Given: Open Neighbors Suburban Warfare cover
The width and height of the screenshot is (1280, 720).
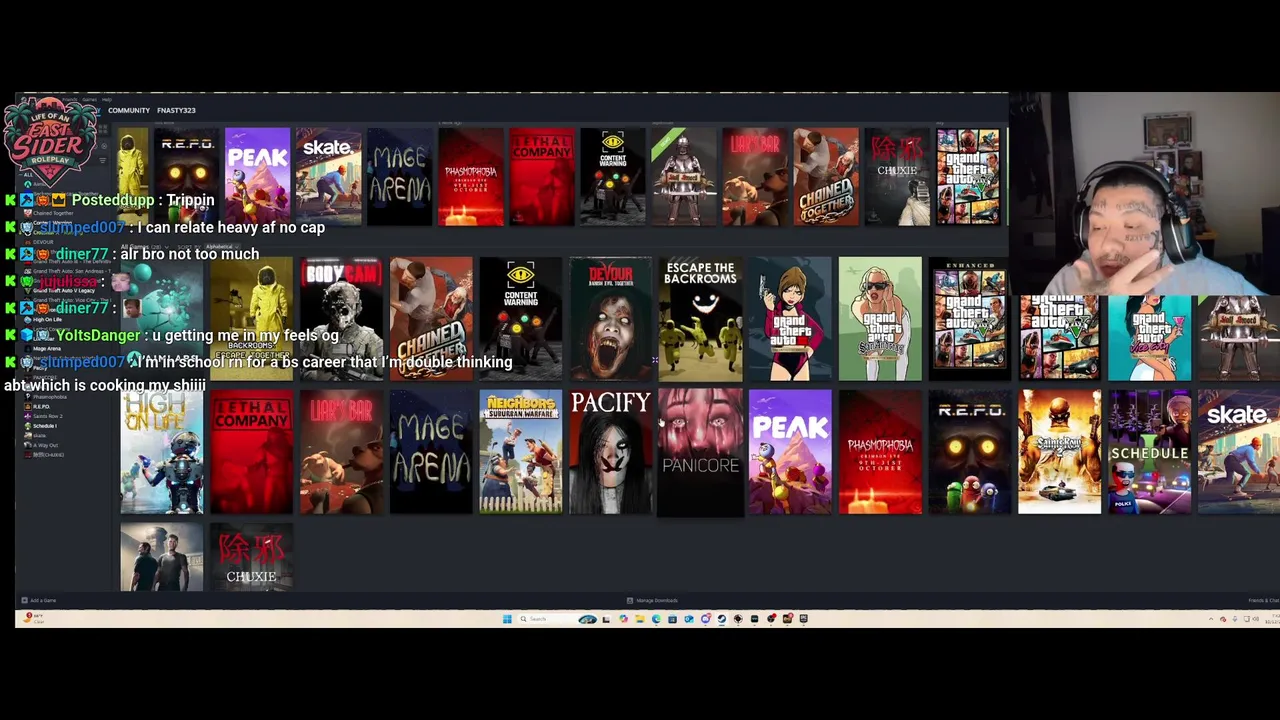Looking at the screenshot, I should 521,452.
